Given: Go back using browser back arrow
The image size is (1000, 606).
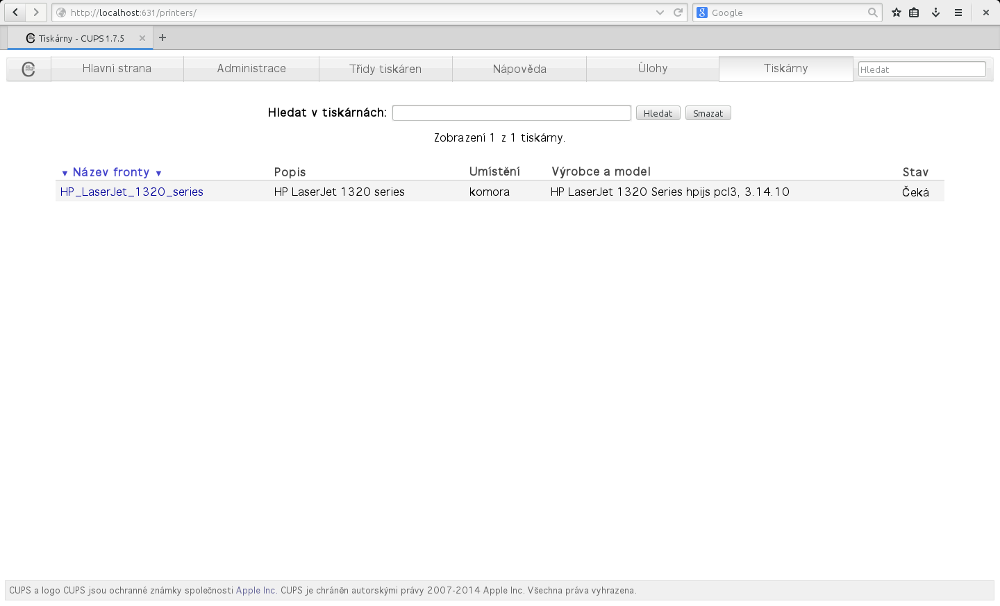Looking at the screenshot, I should tap(17, 12).
